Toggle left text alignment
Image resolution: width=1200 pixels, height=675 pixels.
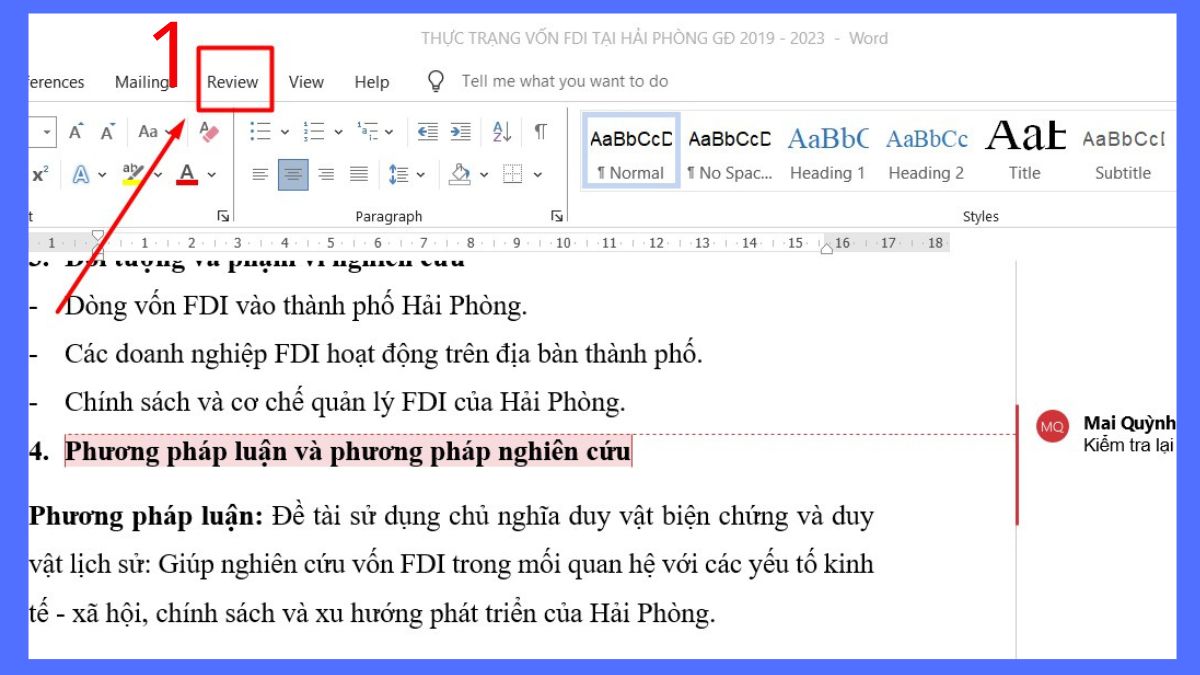259,172
